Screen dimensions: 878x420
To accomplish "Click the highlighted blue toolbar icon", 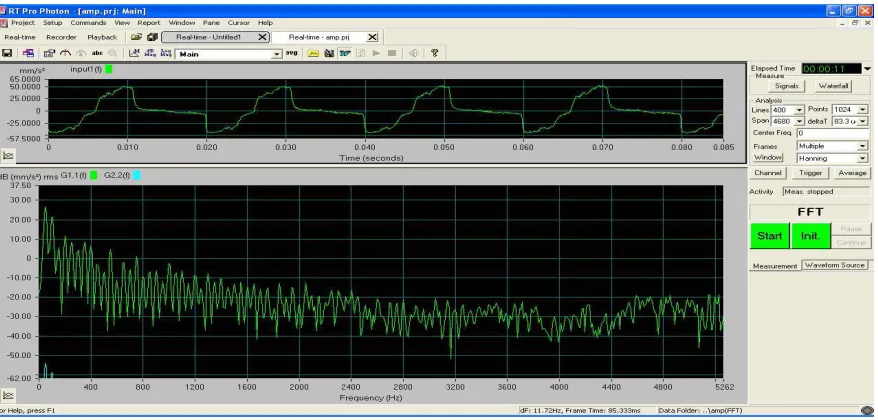I will [x=345, y=53].
